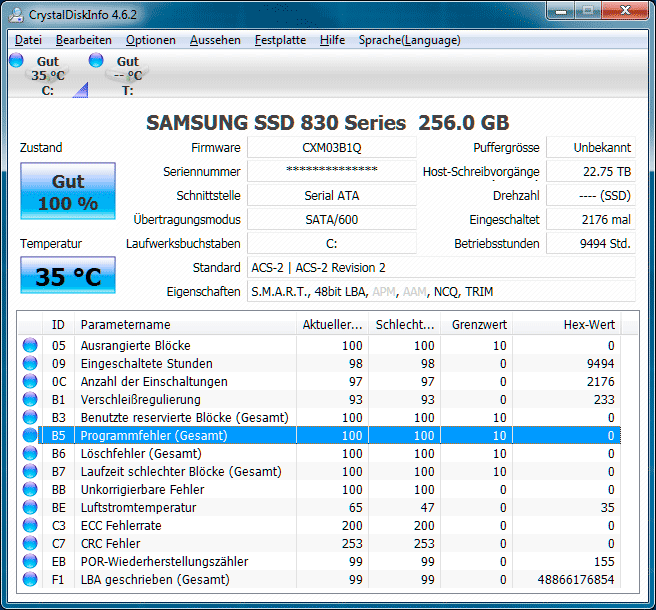Click the 35 °C temperature button

pyautogui.click(x=68, y=275)
